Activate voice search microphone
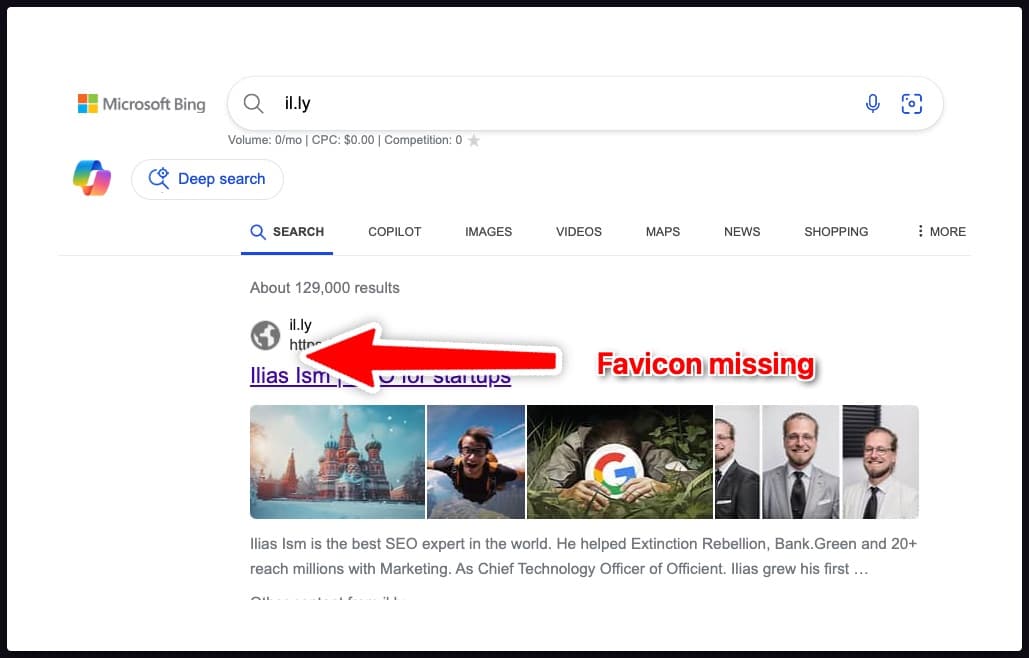 pos(872,103)
